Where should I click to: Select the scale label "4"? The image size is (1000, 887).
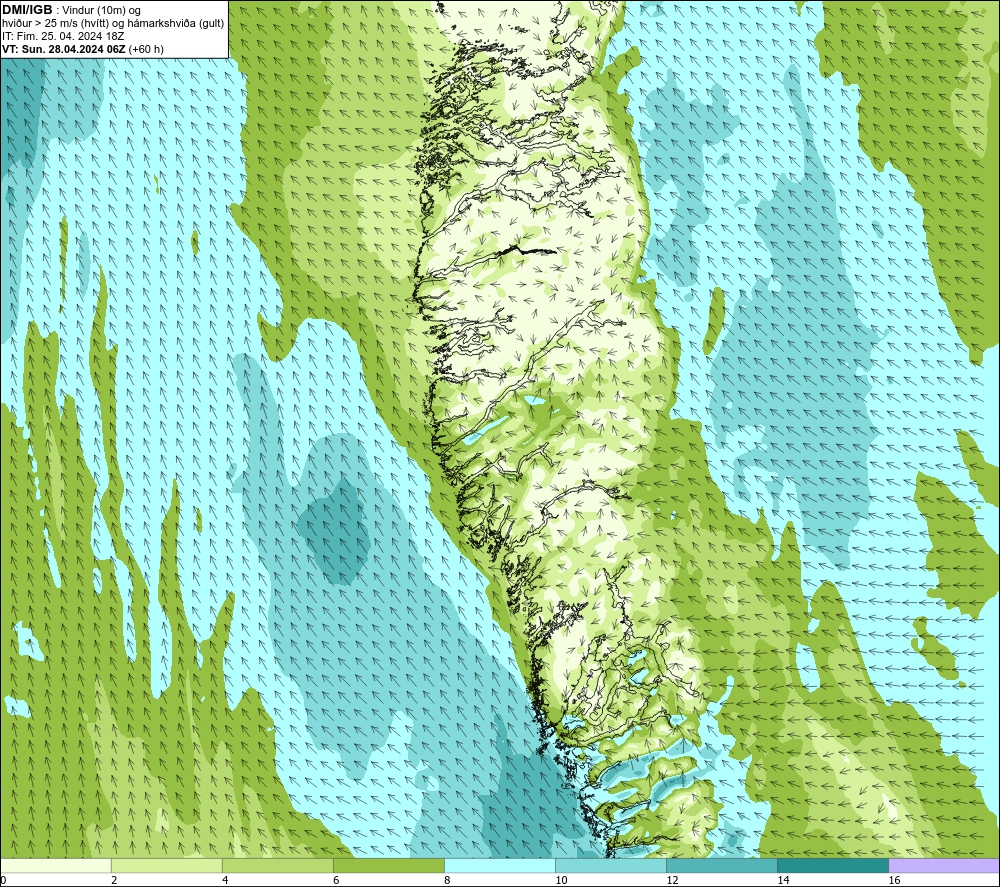[x=225, y=880]
